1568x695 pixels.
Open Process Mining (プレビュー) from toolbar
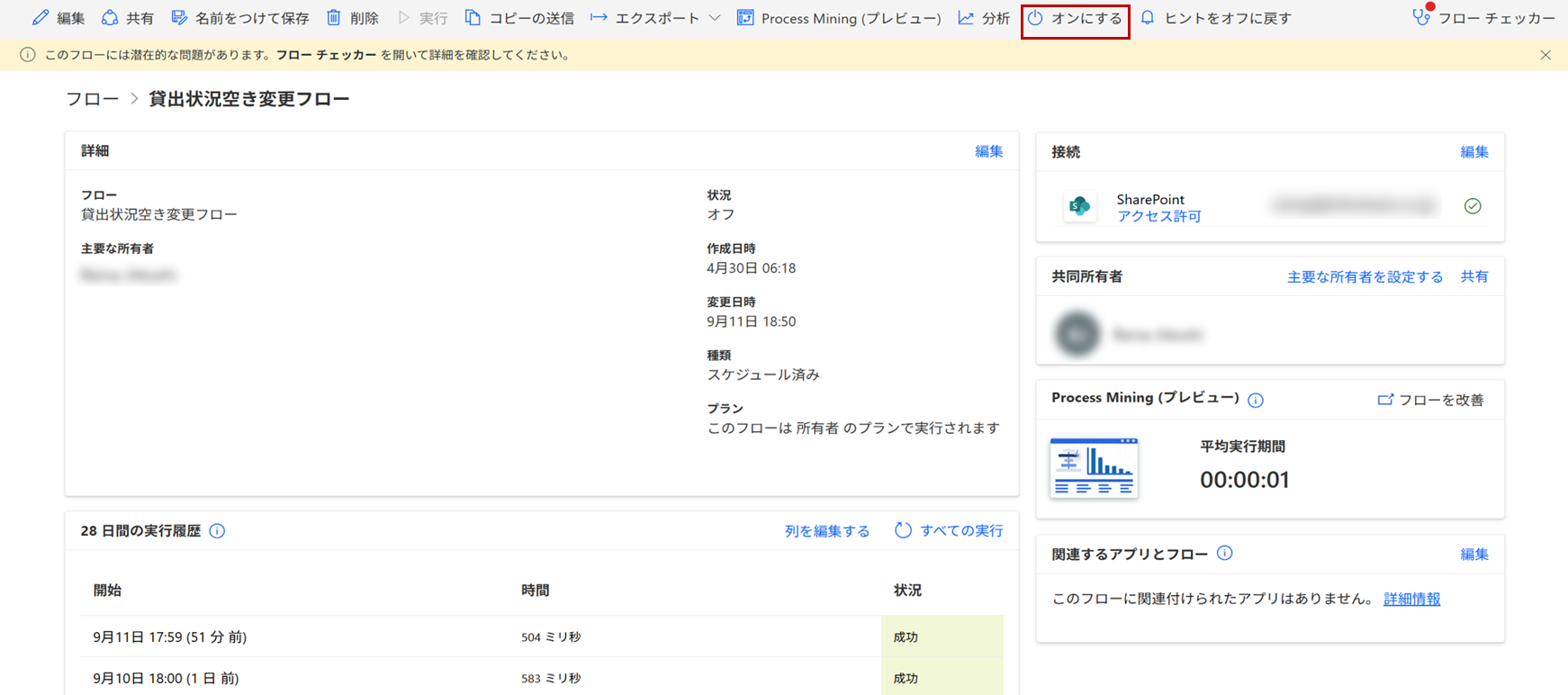pos(839,18)
